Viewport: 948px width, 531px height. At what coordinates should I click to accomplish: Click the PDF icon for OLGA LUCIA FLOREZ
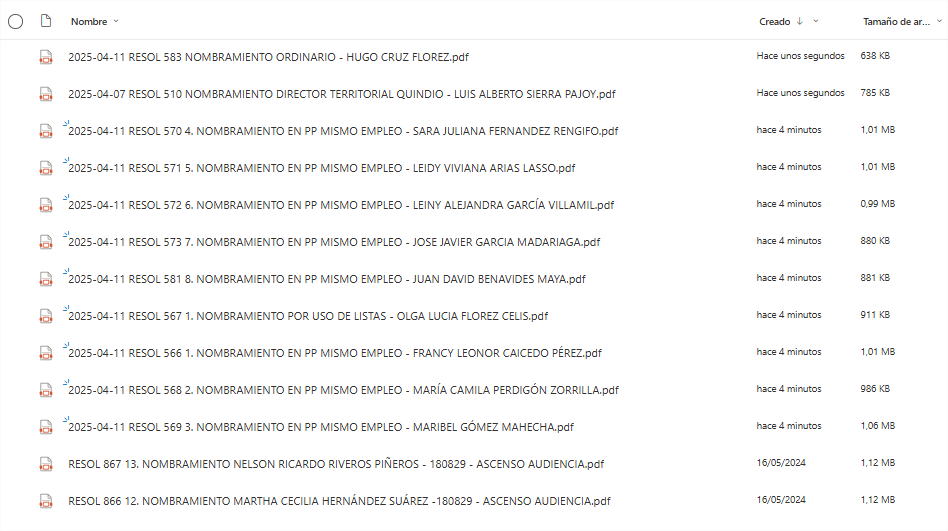(46, 316)
